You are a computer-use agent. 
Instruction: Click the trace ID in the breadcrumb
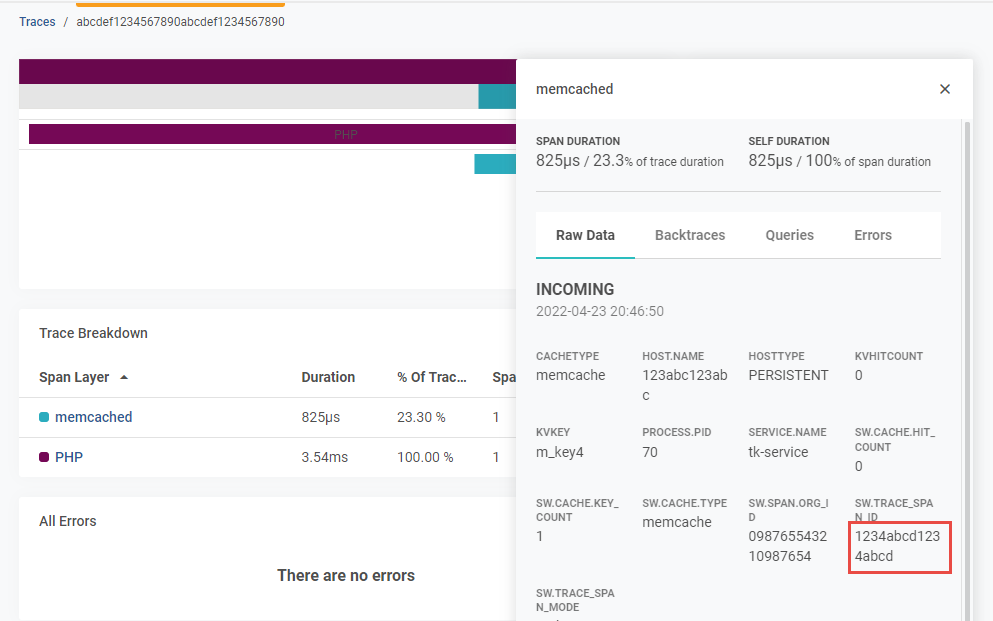click(x=180, y=22)
